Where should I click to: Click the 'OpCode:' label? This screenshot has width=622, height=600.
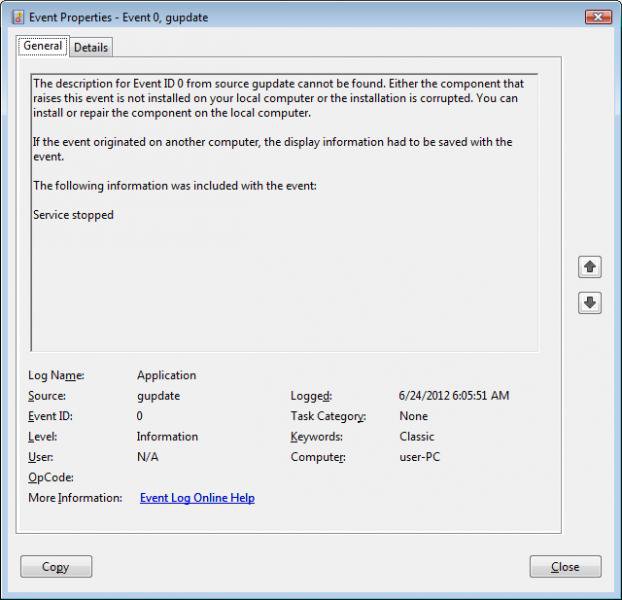[x=51, y=478]
